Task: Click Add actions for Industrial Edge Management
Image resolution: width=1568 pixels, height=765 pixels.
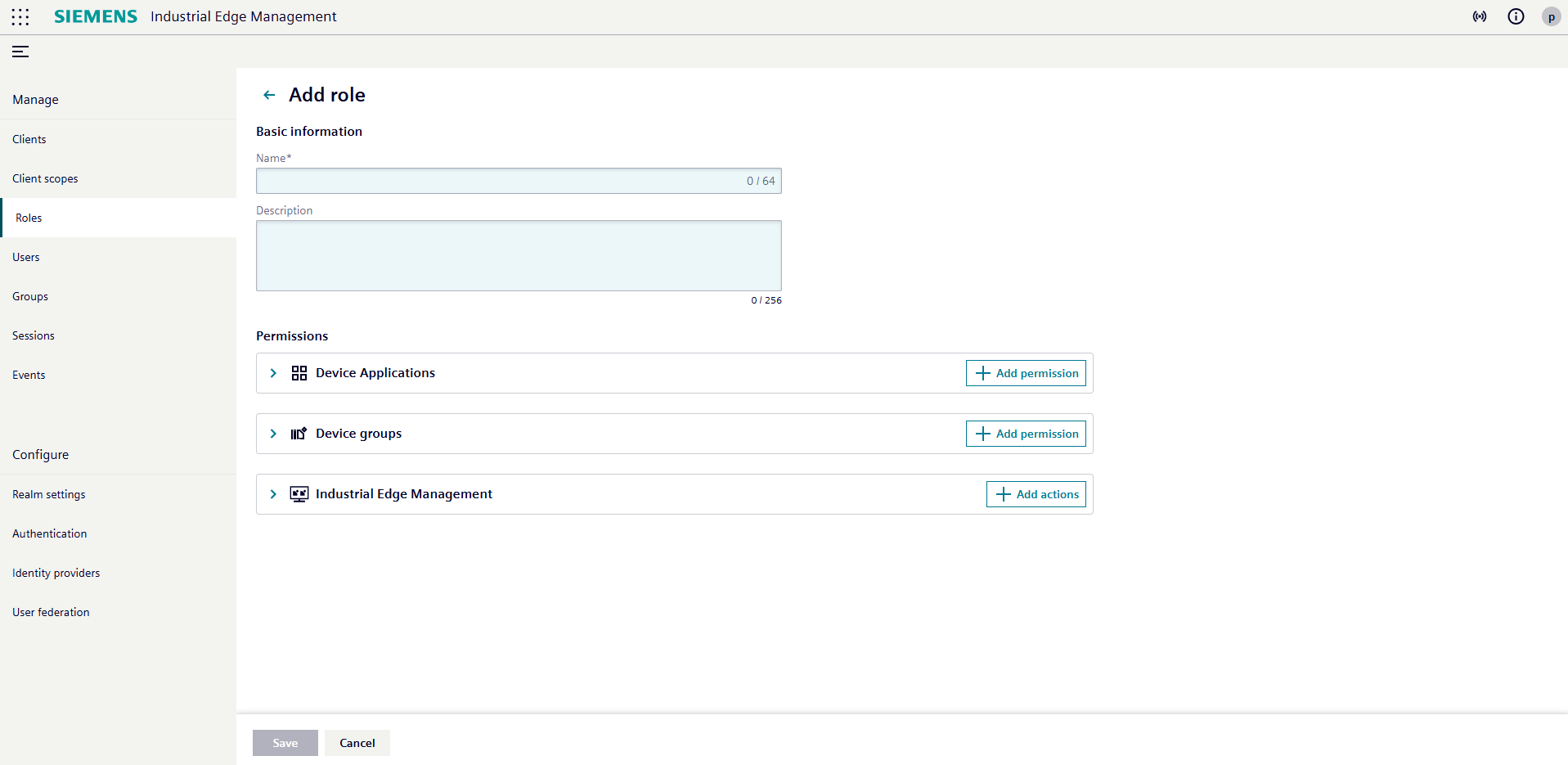Action: click(1036, 494)
